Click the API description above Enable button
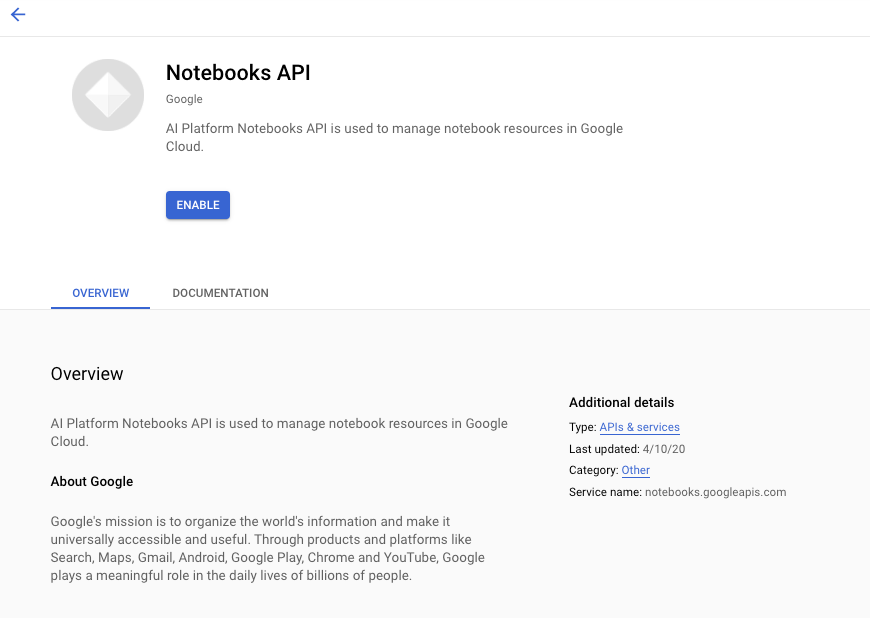The width and height of the screenshot is (870, 618). (394, 137)
